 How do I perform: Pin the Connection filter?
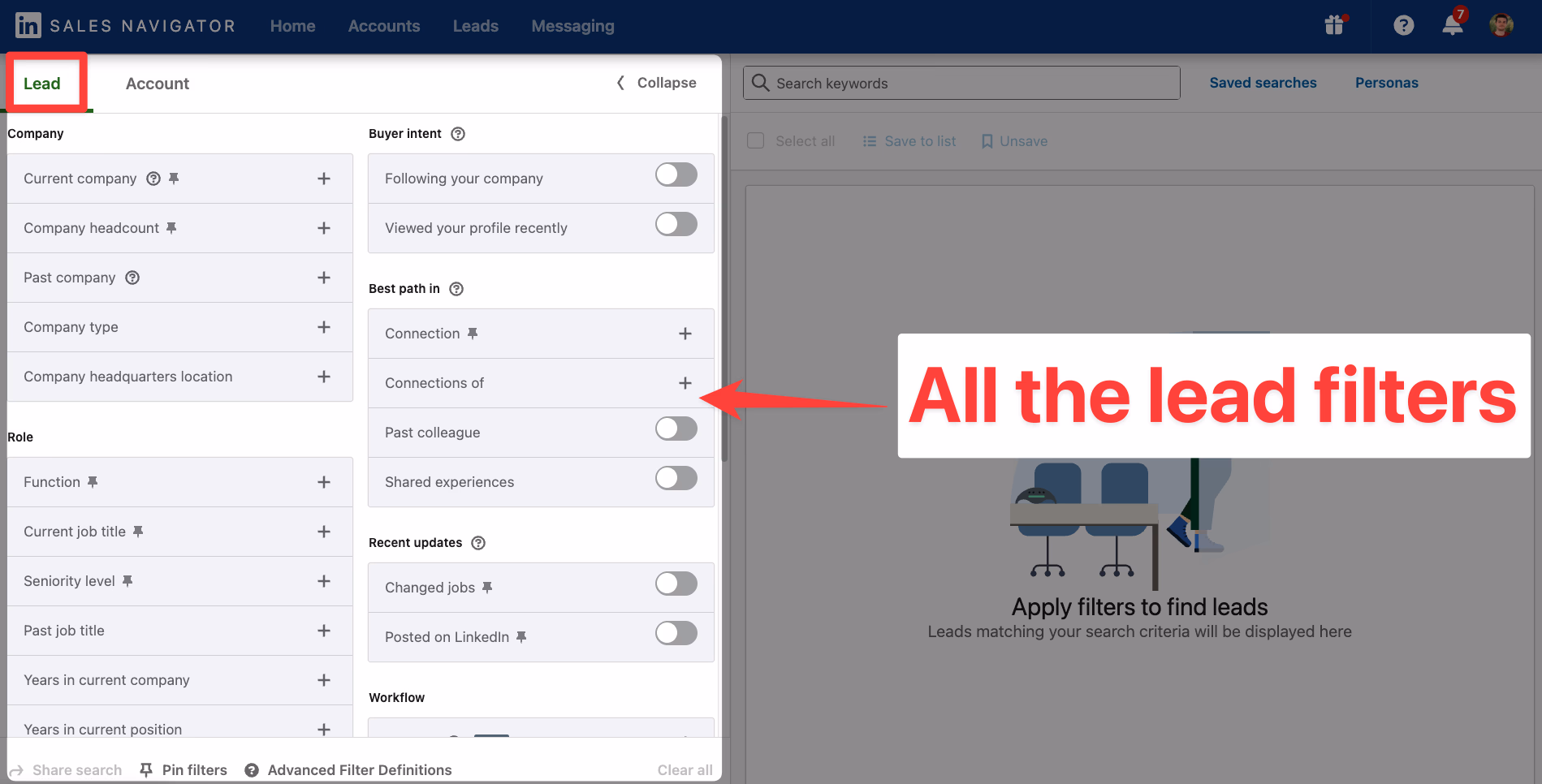tap(473, 334)
